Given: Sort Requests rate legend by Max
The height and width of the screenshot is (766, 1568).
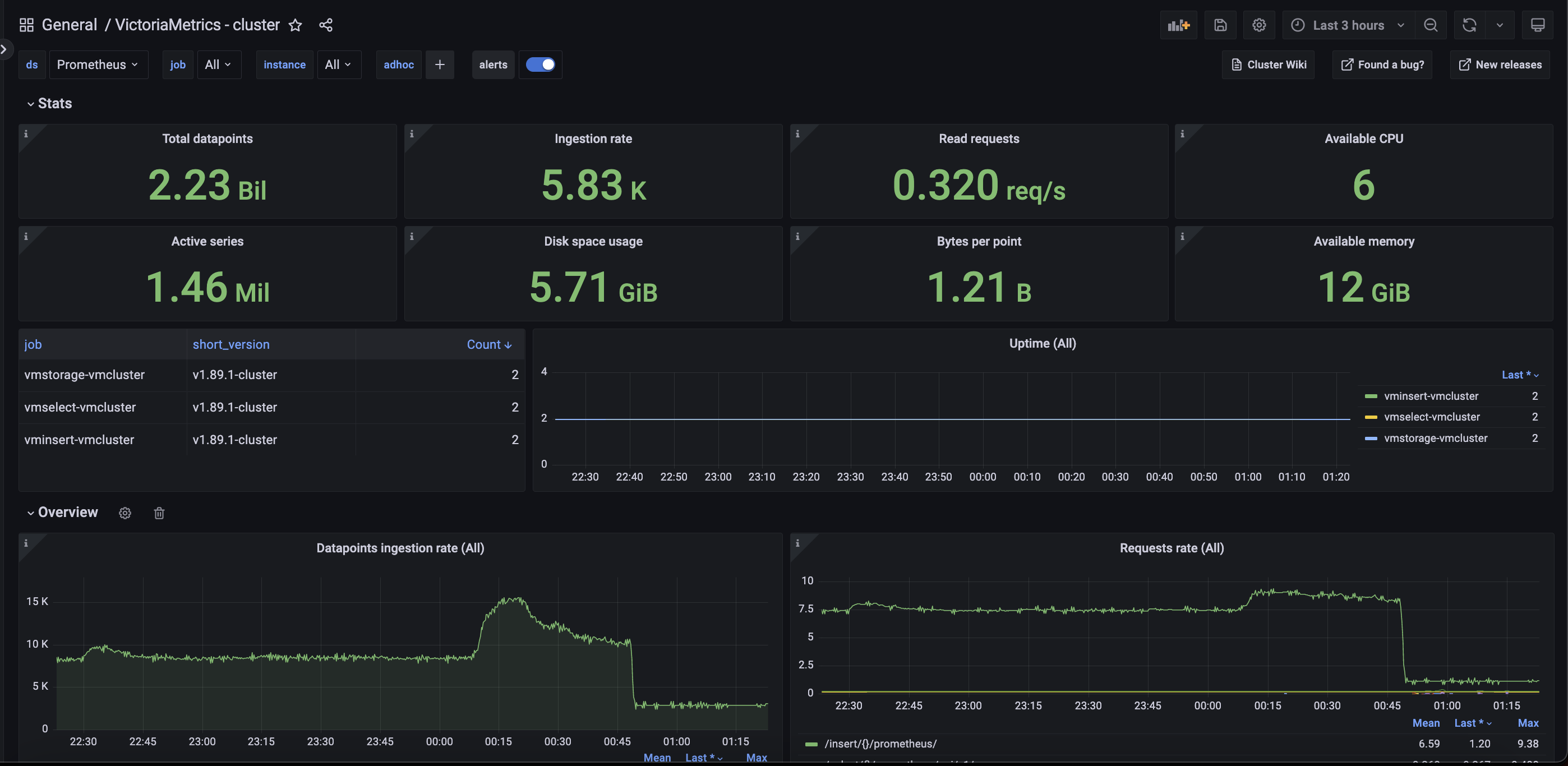Looking at the screenshot, I should coord(1528,723).
